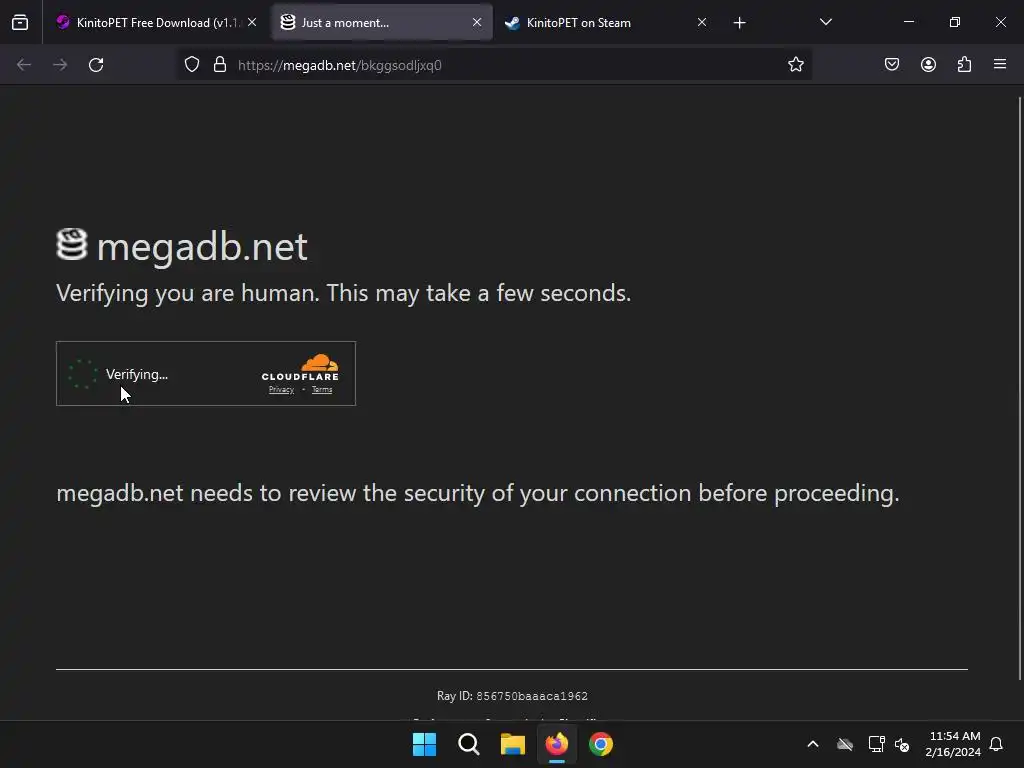The width and height of the screenshot is (1024, 768).
Task: Open tracking protection shield icon
Action: pyautogui.click(x=191, y=65)
